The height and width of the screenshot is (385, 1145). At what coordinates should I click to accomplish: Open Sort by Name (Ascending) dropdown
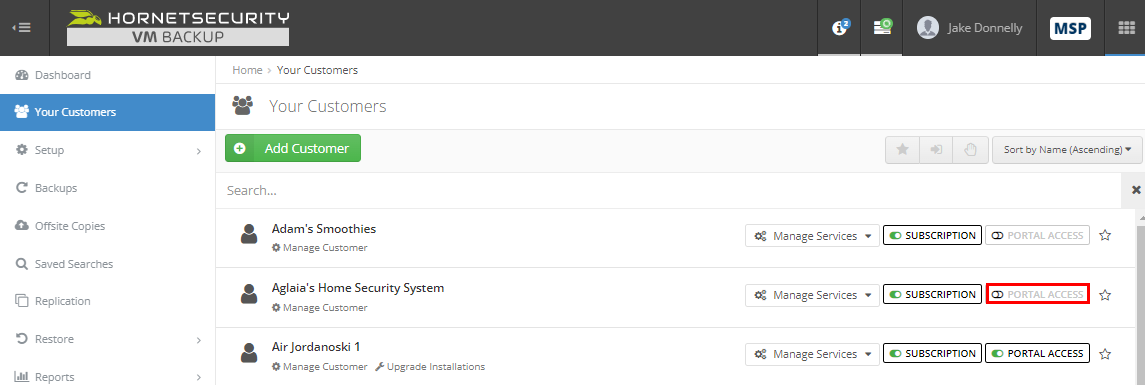(x=1067, y=149)
